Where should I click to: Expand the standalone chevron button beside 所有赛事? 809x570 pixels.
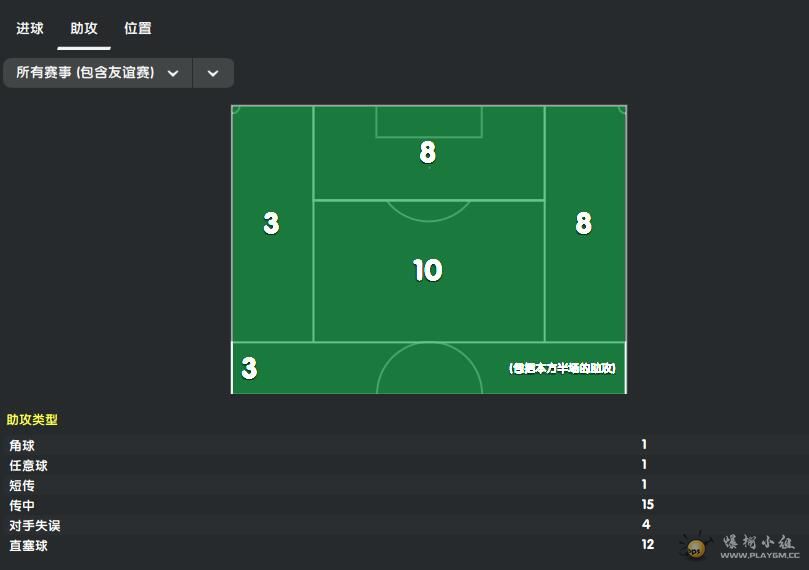213,73
